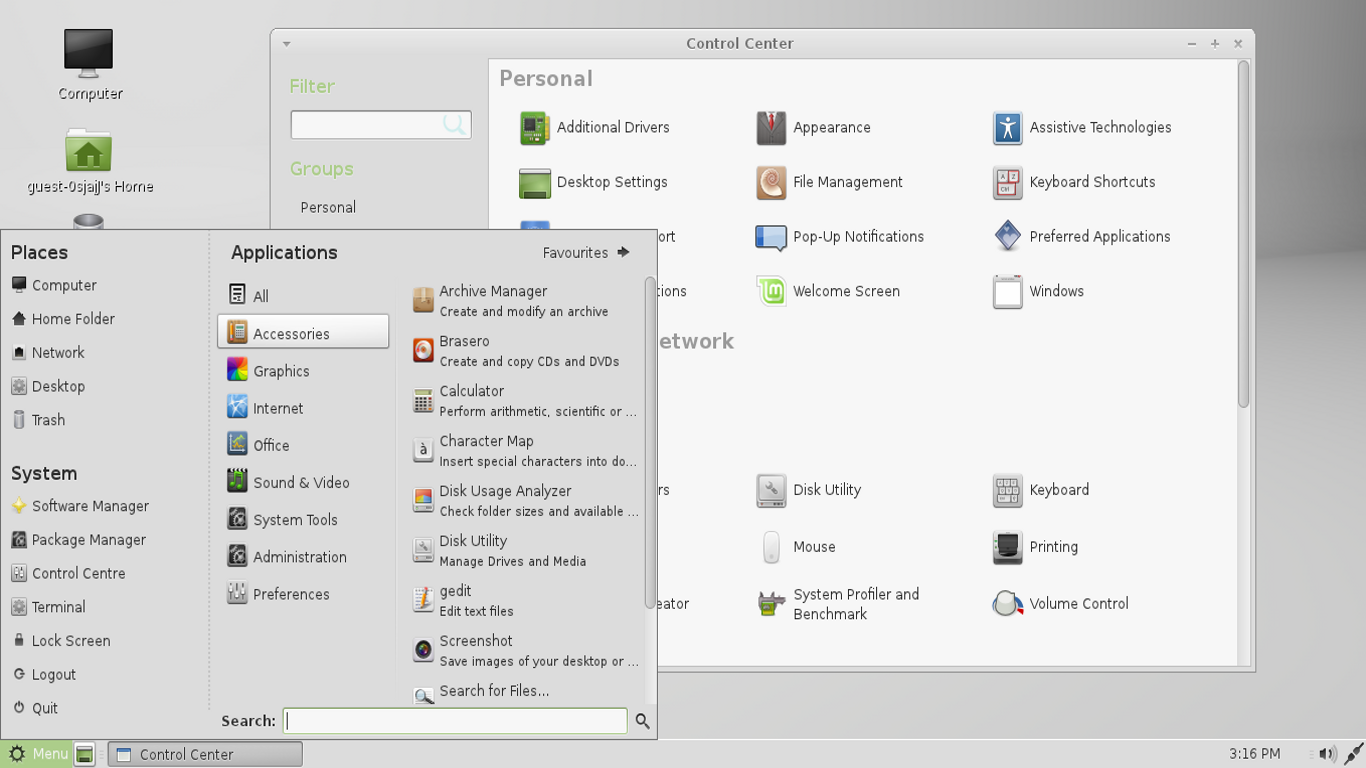Open File Management preferences

pyautogui.click(x=829, y=183)
